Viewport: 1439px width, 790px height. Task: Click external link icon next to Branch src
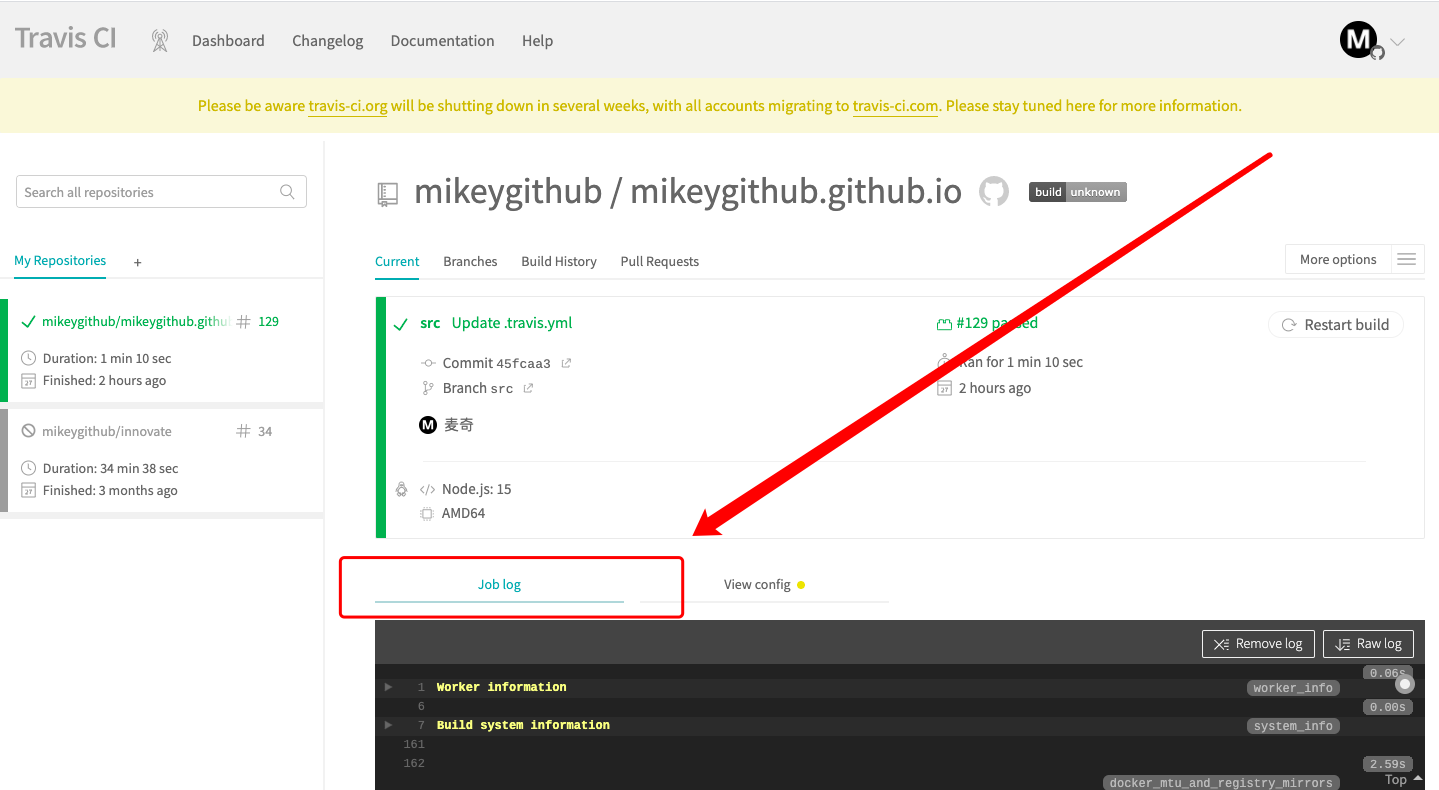[x=528, y=388]
